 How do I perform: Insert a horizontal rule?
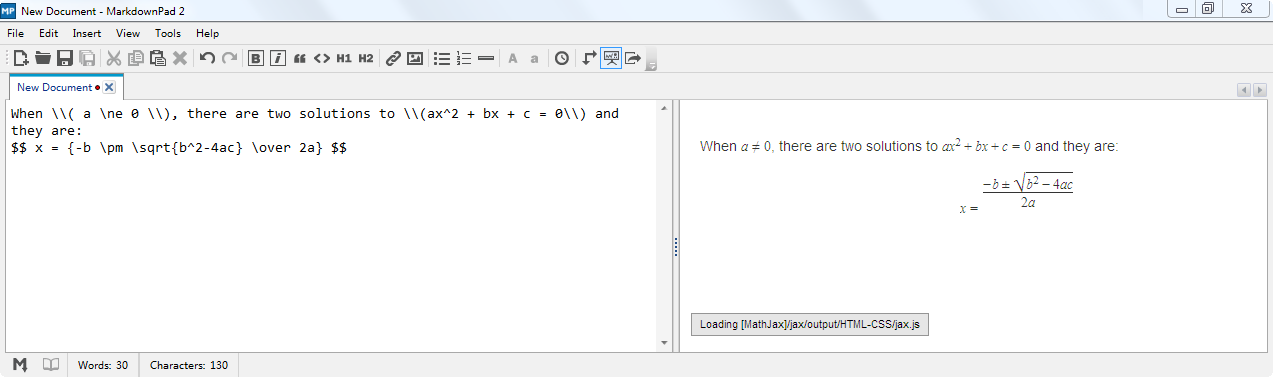click(486, 58)
